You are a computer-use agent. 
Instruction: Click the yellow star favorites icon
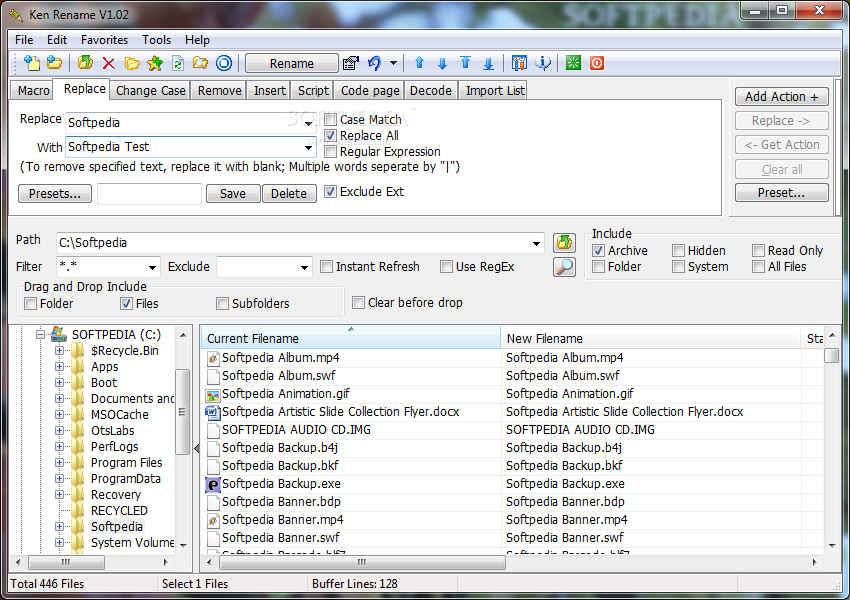click(x=155, y=63)
